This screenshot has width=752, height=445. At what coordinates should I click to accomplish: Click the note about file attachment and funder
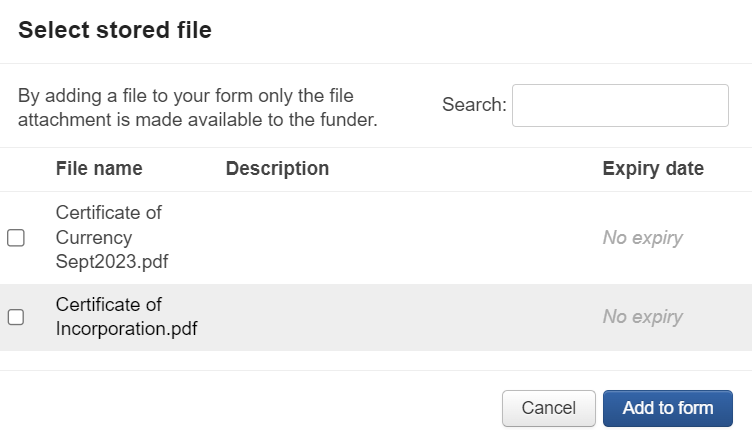tap(198, 108)
